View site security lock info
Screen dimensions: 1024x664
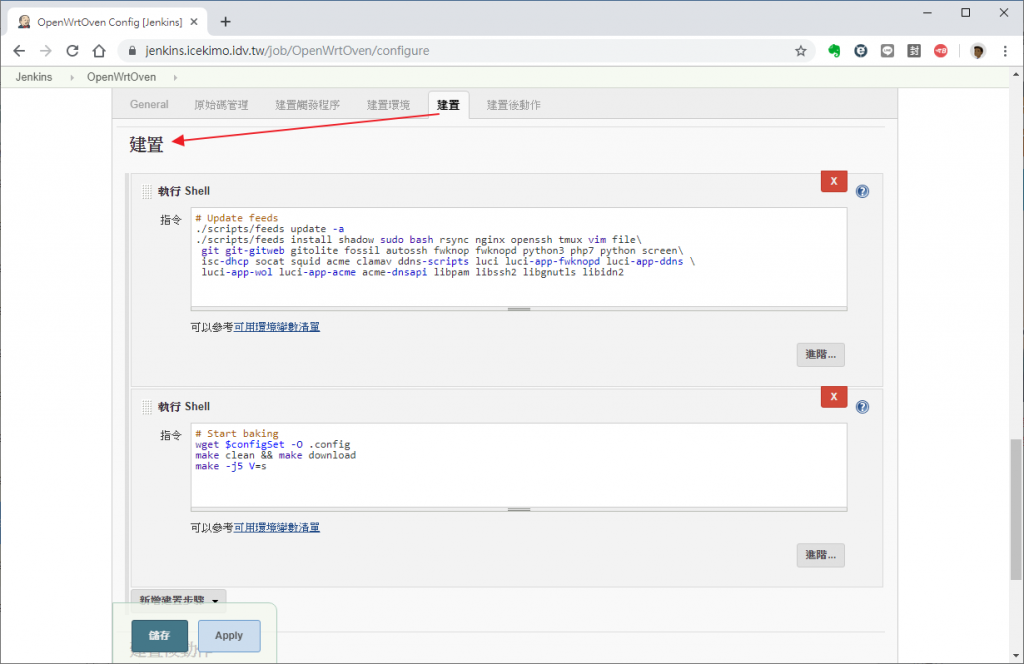tap(133, 51)
